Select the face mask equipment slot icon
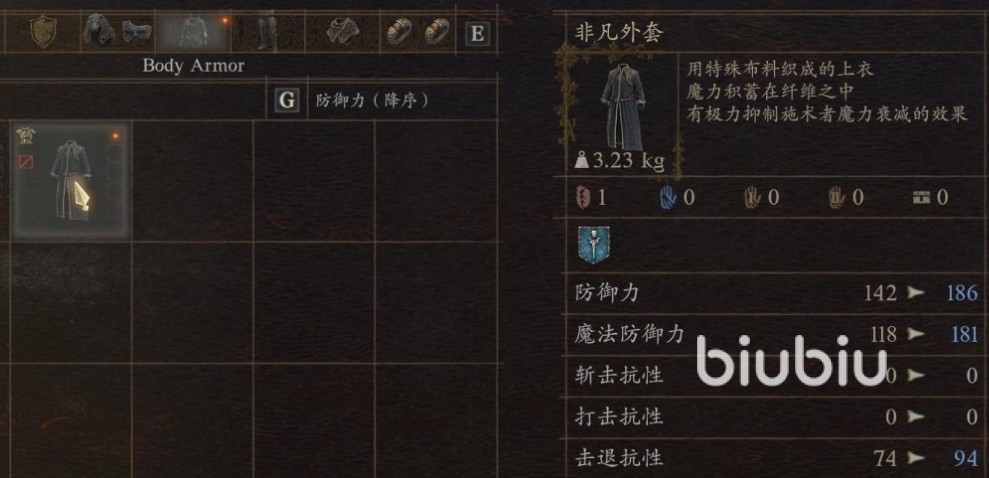 pyautogui.click(x=137, y=32)
